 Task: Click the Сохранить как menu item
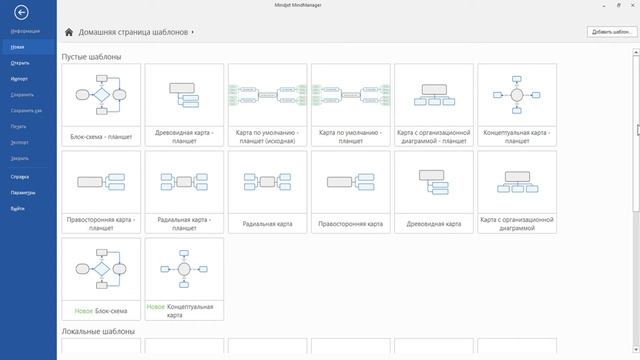pos(26,111)
